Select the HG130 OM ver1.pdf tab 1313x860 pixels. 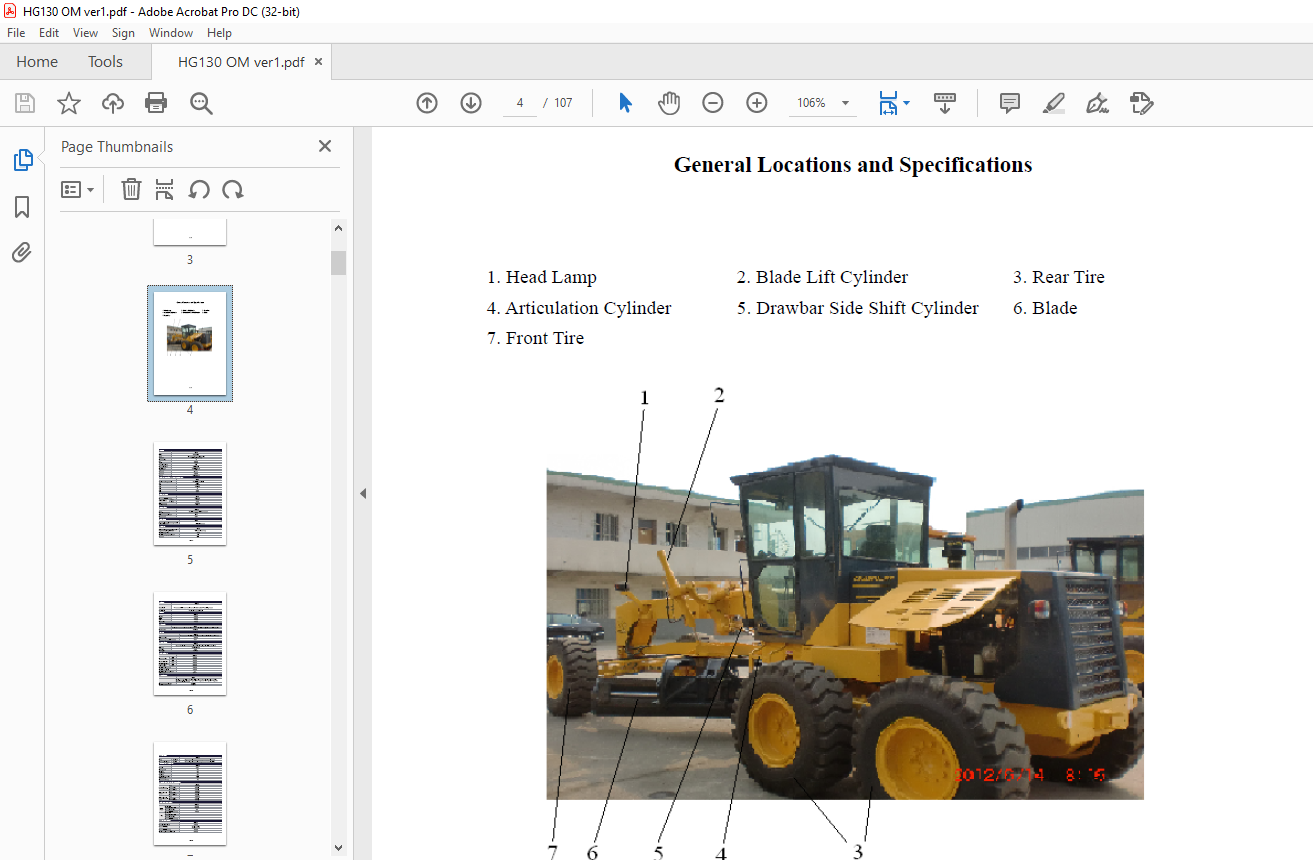(241, 62)
